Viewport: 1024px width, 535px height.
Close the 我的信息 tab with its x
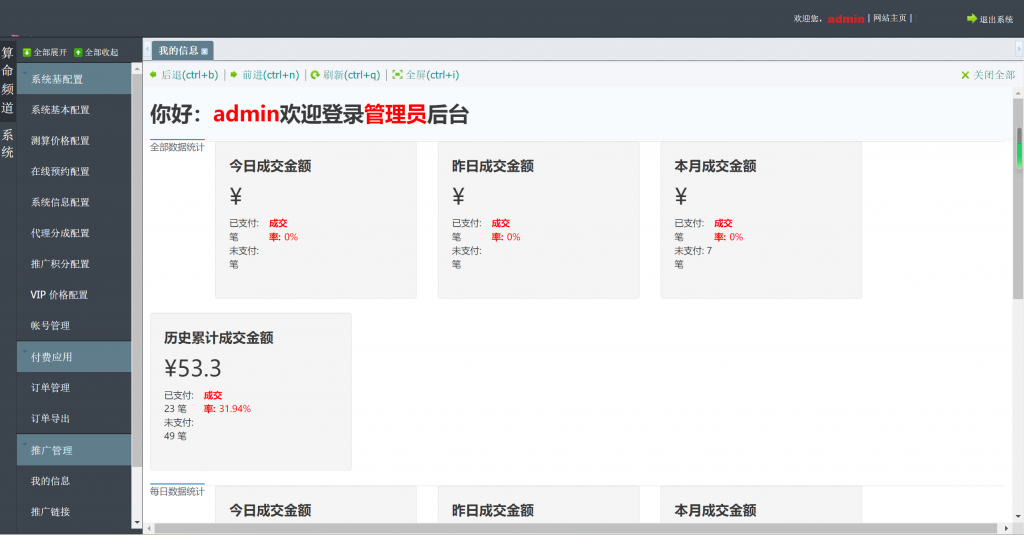205,51
